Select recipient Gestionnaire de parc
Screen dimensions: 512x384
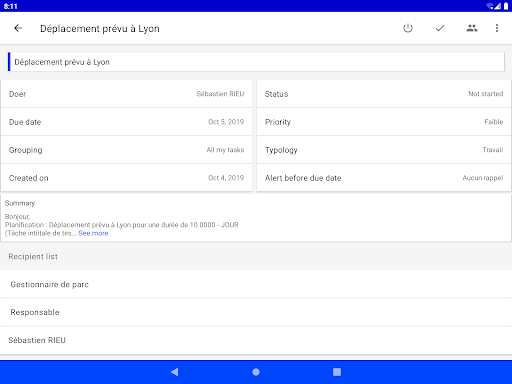[x=256, y=284]
